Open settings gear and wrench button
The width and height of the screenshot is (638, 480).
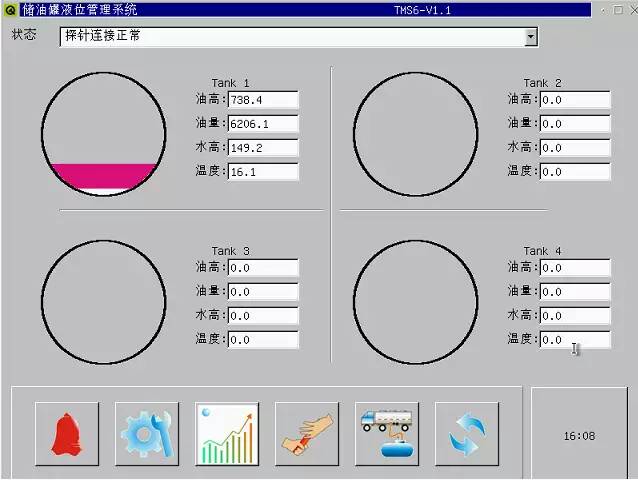[x=147, y=434]
